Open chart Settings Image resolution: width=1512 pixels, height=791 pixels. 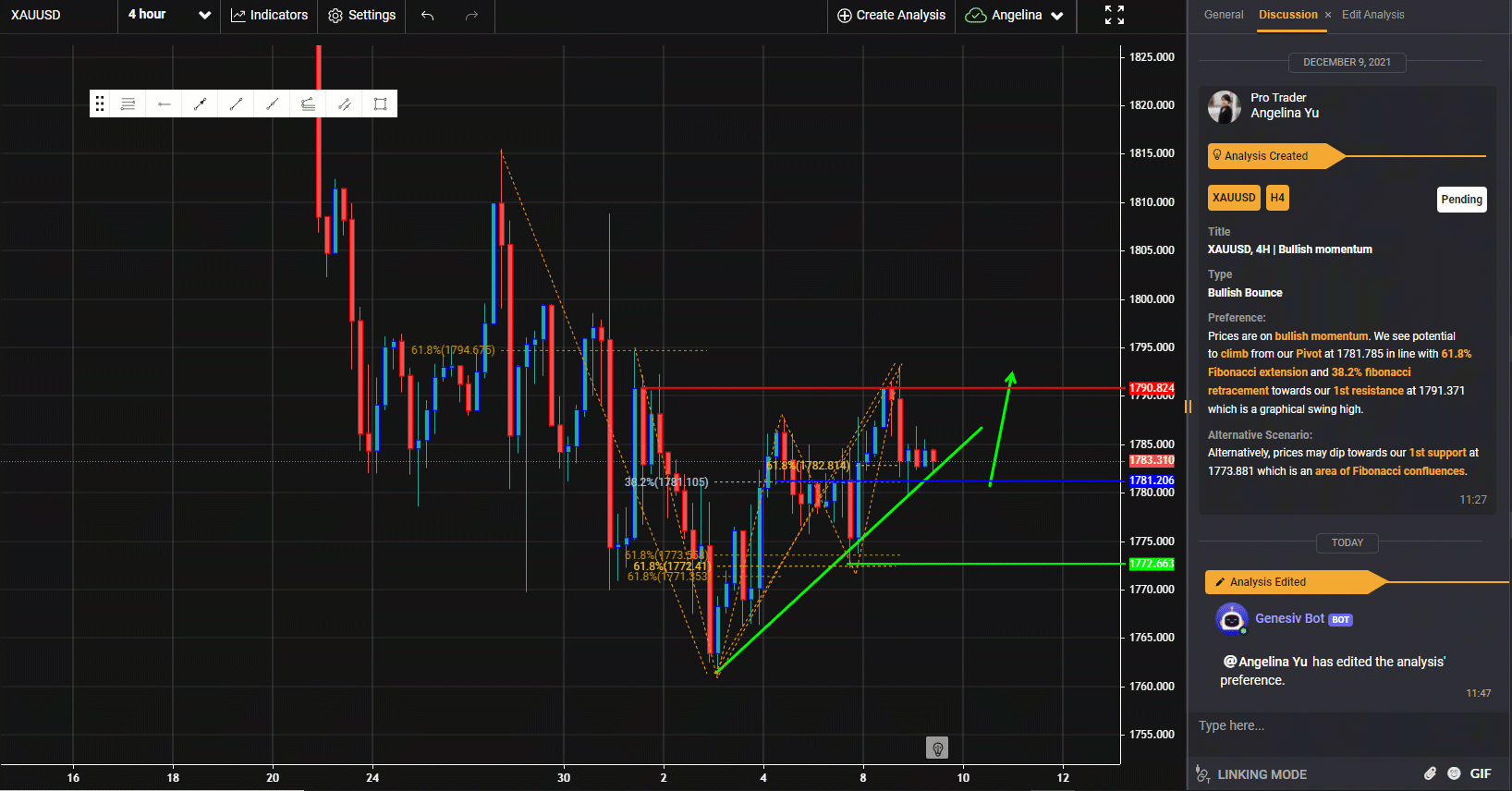coord(362,15)
